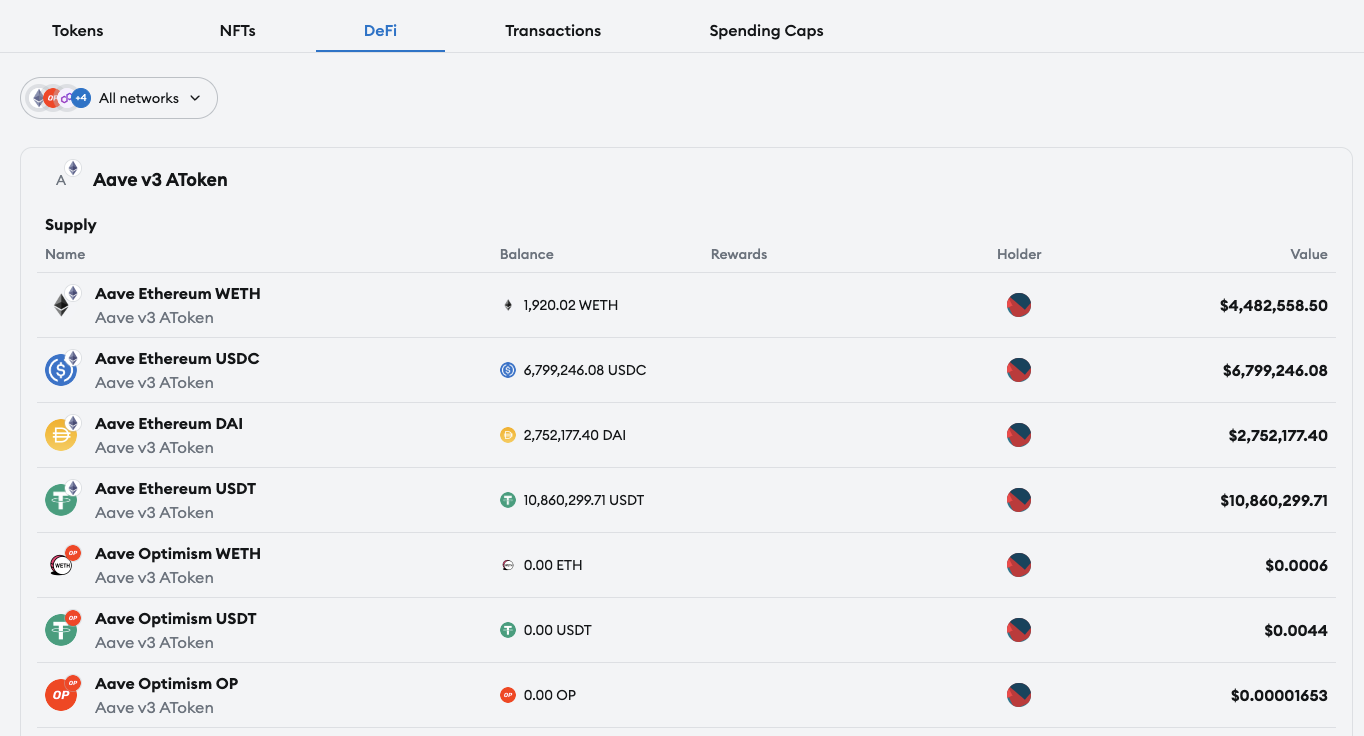Click the WETH icon beside 0.00 ETH
This screenshot has height=736, width=1364.
point(508,565)
